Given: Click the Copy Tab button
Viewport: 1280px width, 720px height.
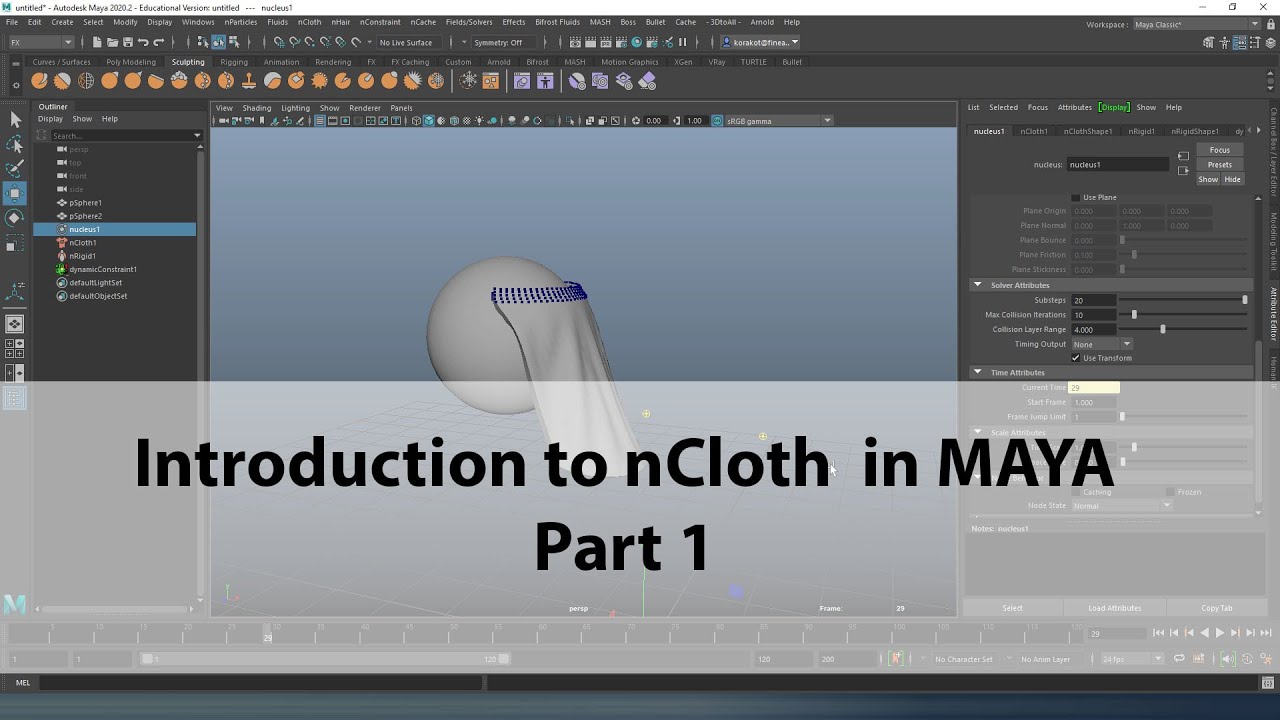Looking at the screenshot, I should coord(1217,608).
